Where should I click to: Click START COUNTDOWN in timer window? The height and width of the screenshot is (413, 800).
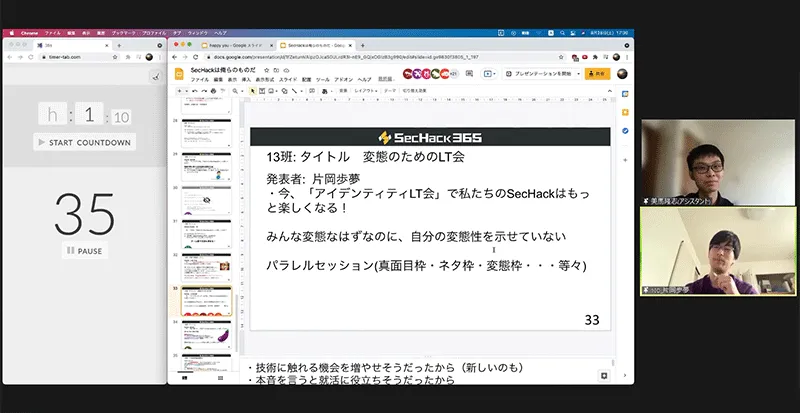click(x=85, y=142)
